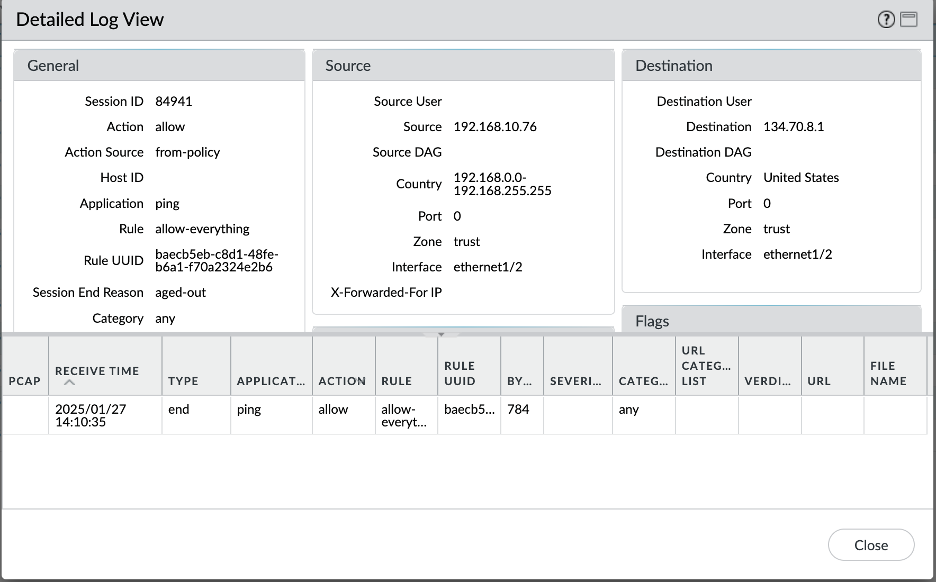936x582 pixels.
Task: Sort by Receive Time ascending arrow
Action: click(69, 383)
